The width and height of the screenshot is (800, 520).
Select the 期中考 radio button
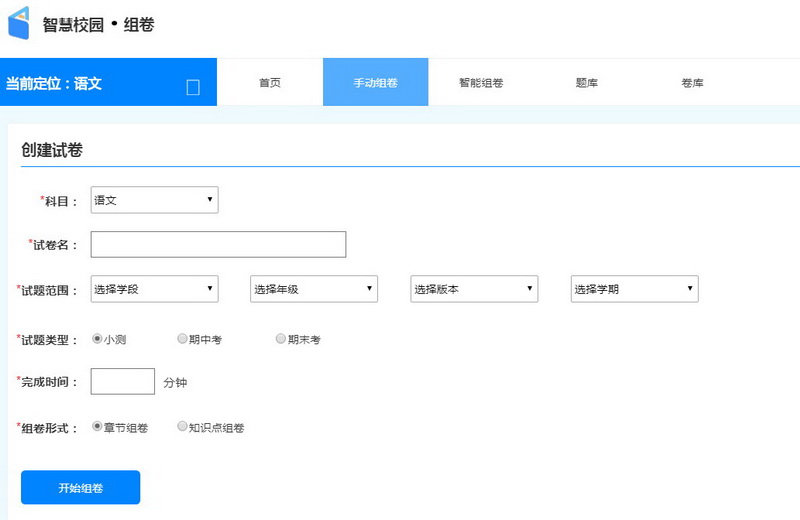pyautogui.click(x=182, y=339)
